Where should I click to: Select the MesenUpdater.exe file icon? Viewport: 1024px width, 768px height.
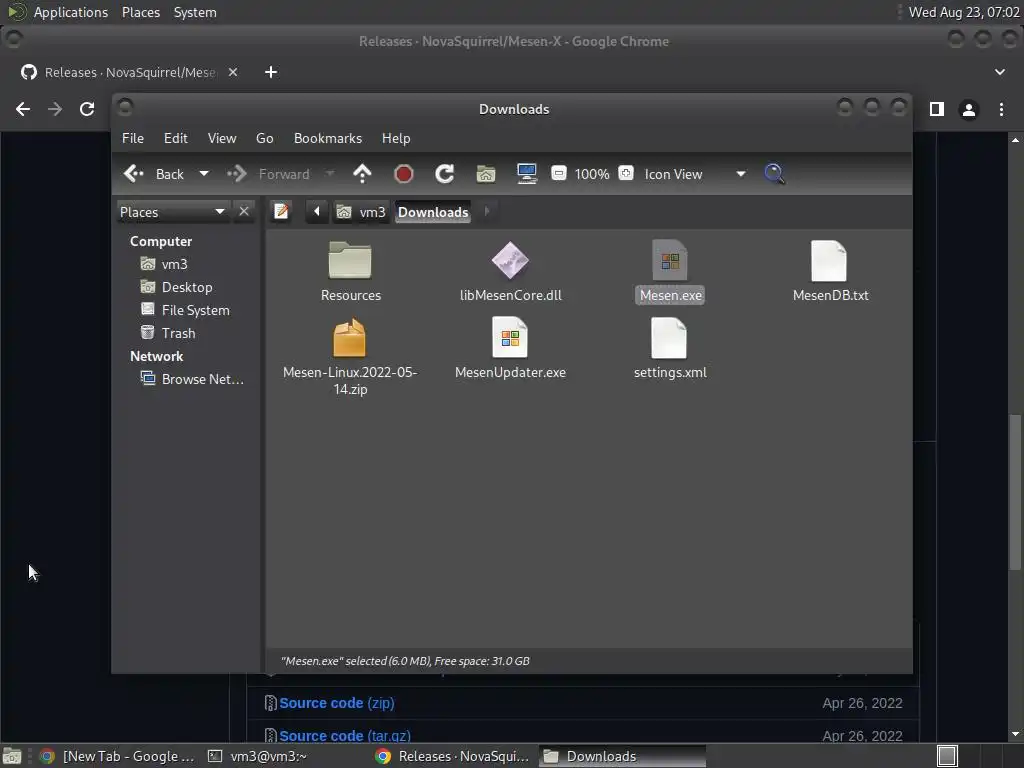[x=510, y=338]
